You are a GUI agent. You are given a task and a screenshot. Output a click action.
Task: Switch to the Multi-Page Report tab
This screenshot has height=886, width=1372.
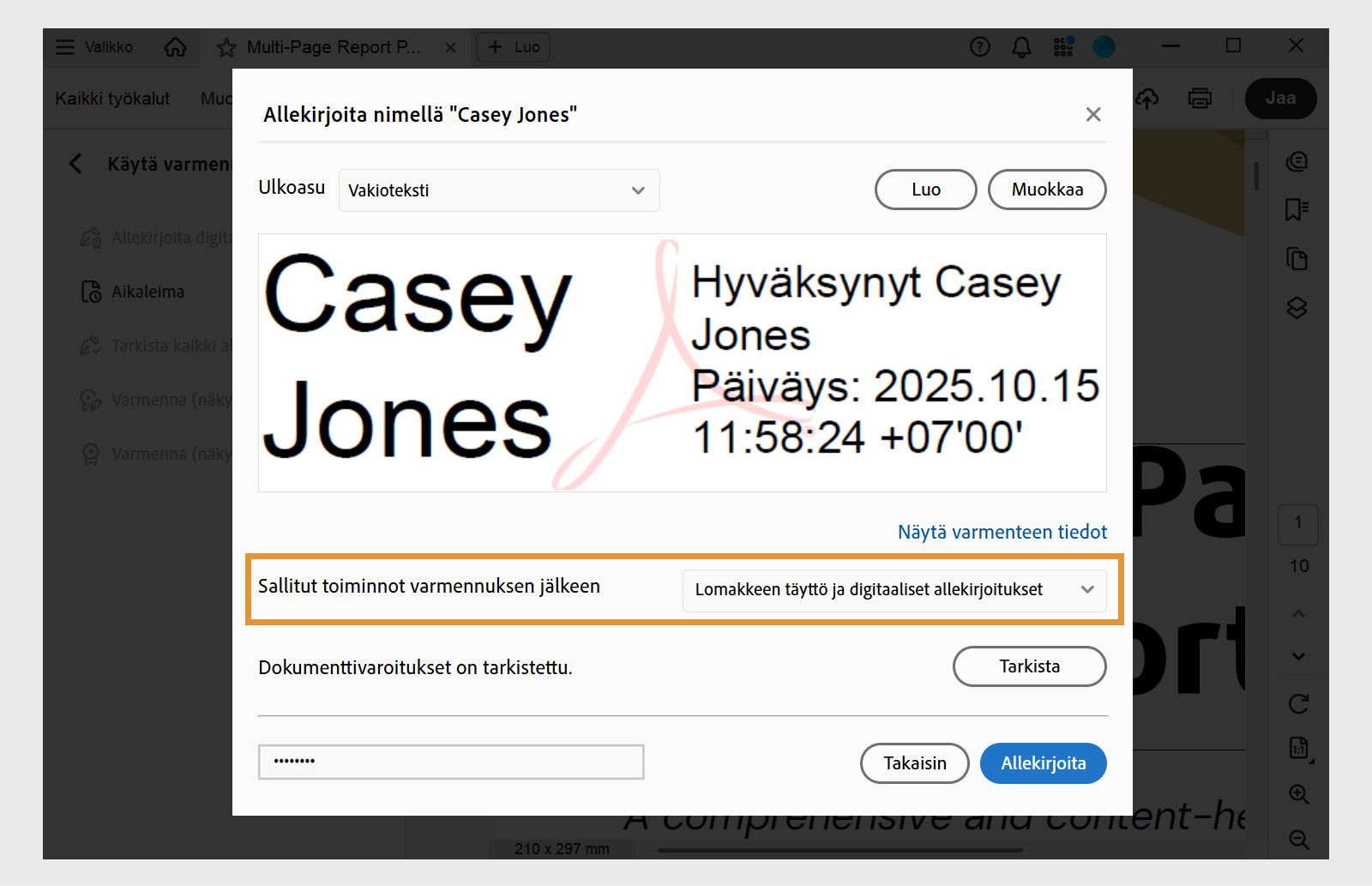point(333,47)
